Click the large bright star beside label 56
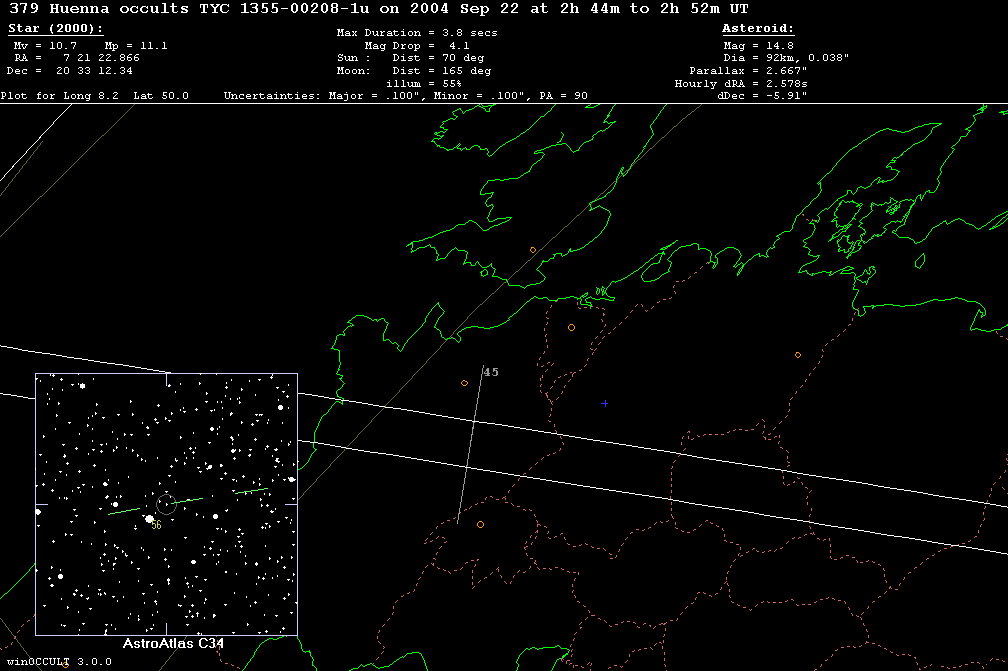1008x671 pixels. (149, 519)
